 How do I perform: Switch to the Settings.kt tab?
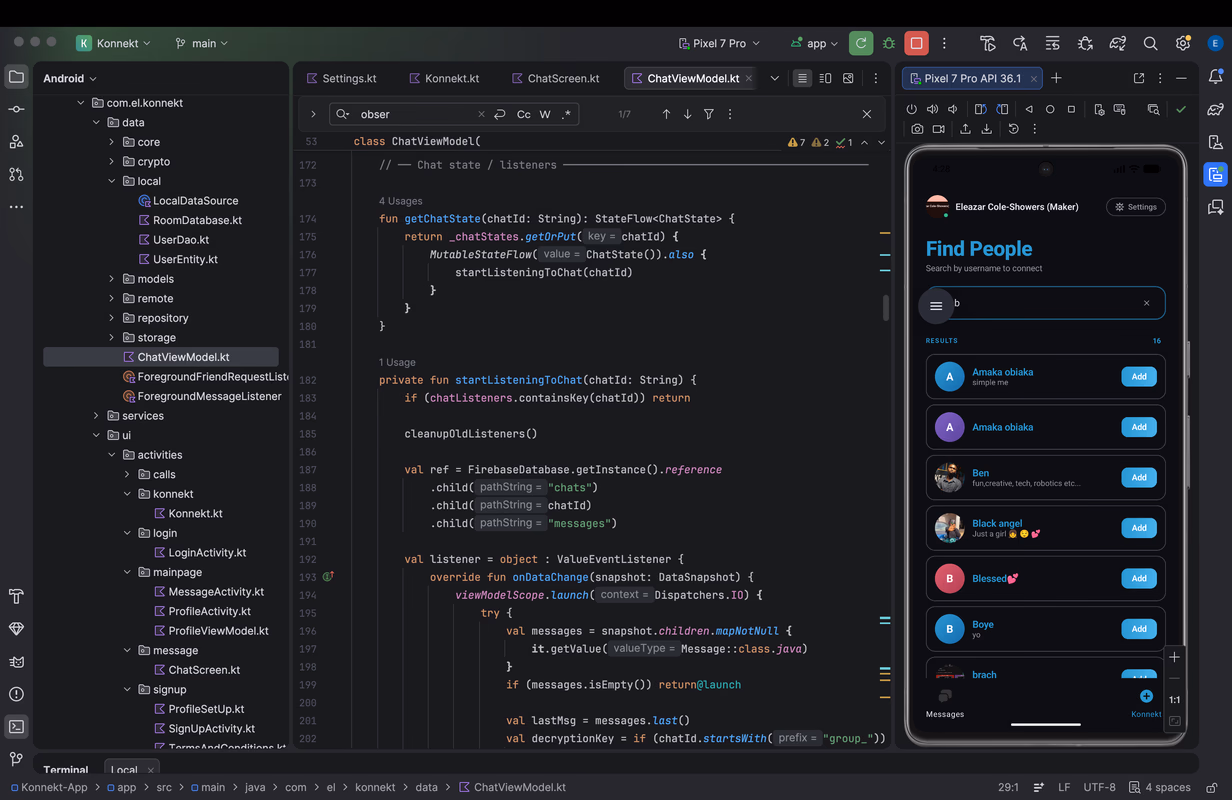pyautogui.click(x=341, y=78)
